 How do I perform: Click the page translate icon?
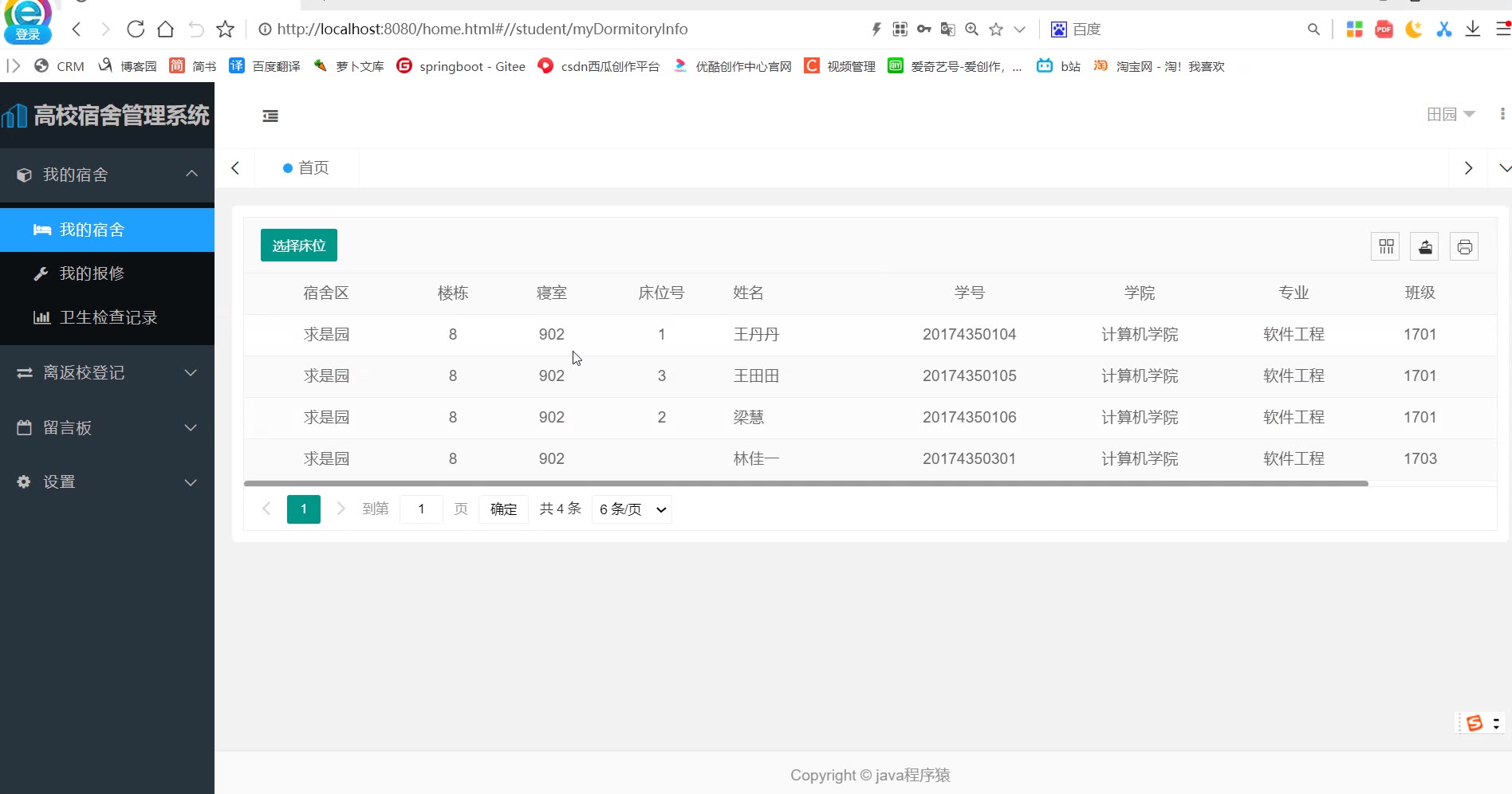coord(947,29)
